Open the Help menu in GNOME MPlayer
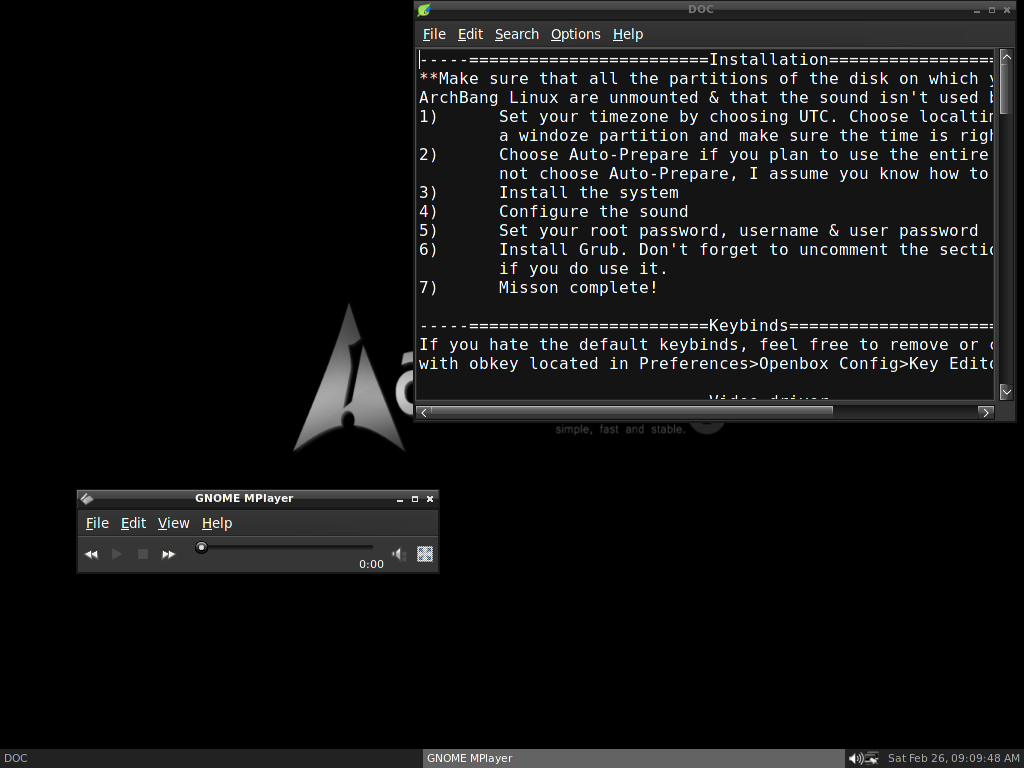The image size is (1024, 768). pos(217,523)
